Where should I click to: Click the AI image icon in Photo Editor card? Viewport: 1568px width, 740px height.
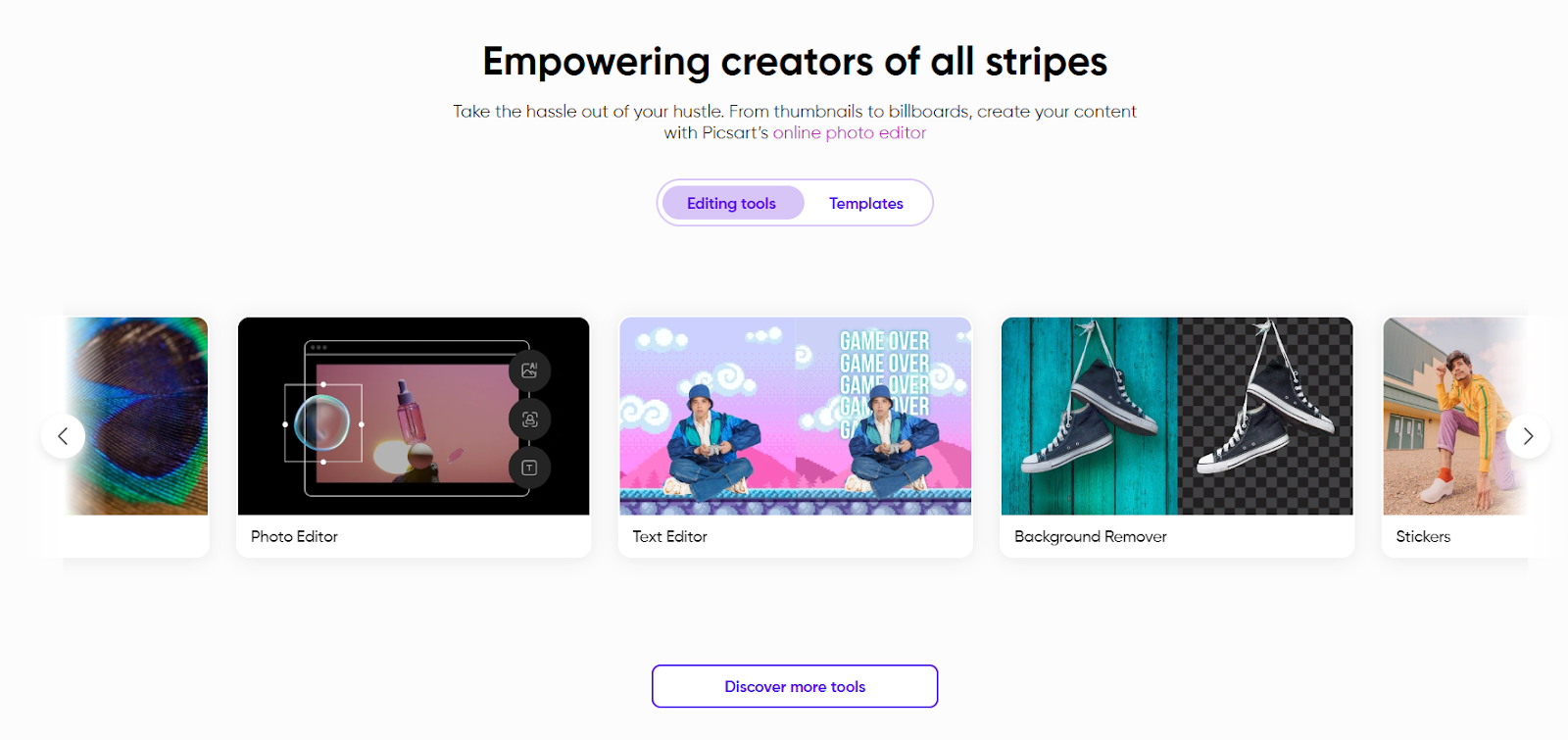pyautogui.click(x=529, y=370)
